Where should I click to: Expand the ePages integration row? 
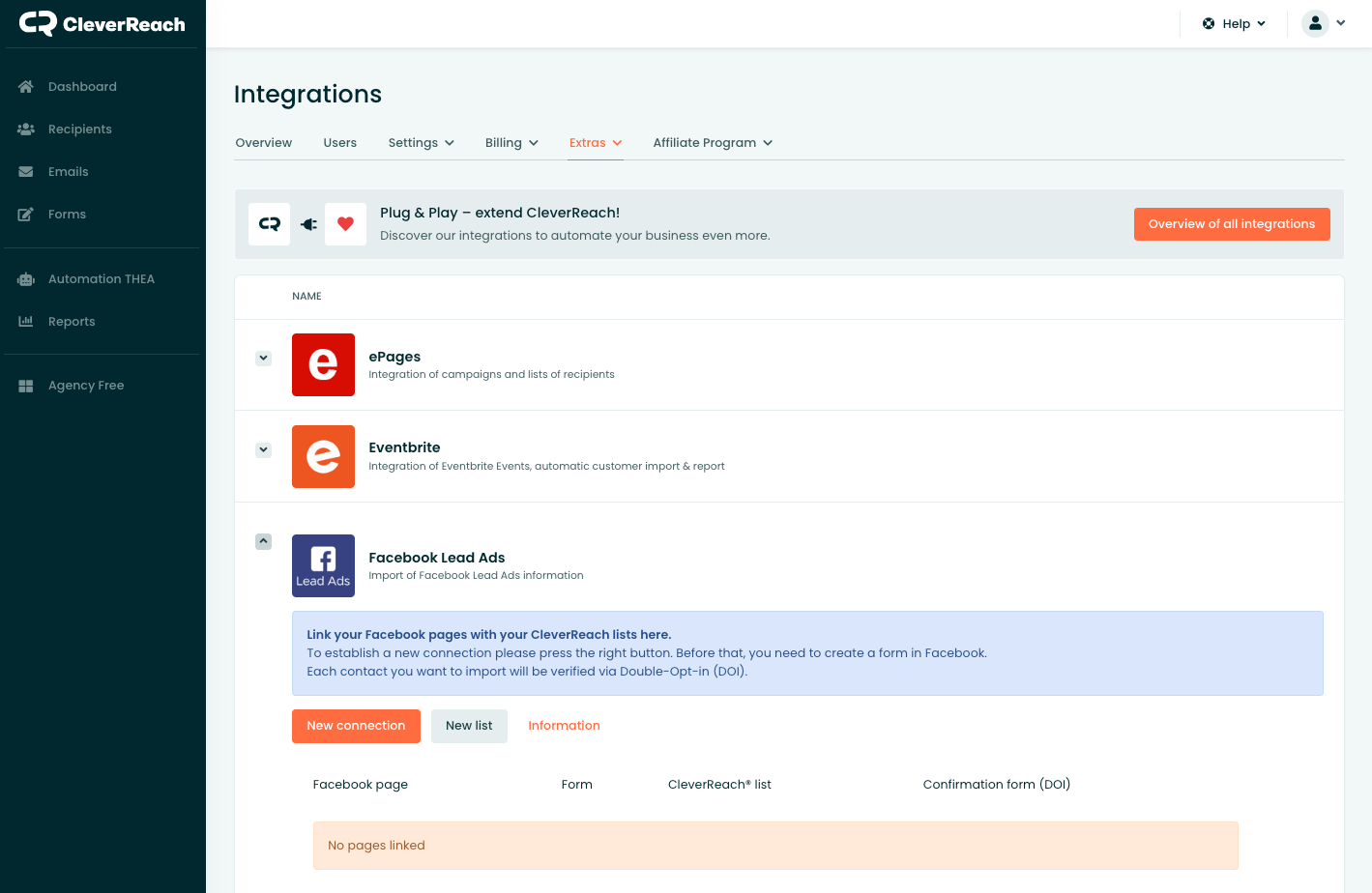[263, 359]
